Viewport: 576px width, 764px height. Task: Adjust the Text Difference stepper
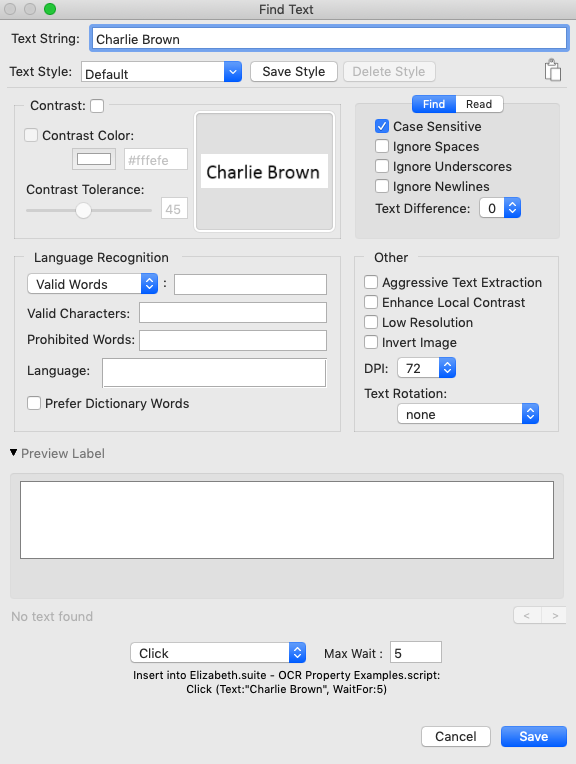point(512,208)
